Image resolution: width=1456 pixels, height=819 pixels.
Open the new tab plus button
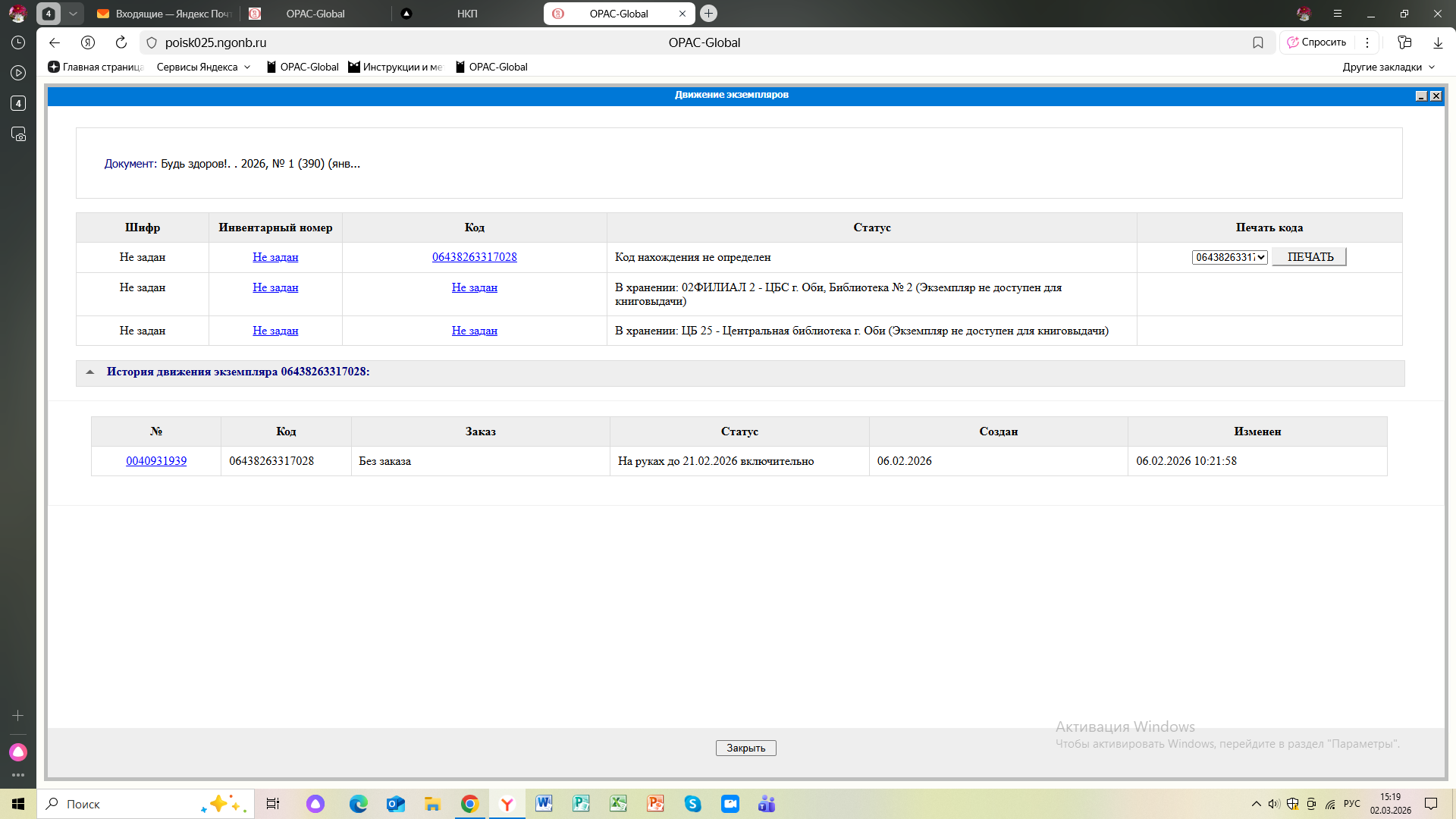tap(708, 14)
